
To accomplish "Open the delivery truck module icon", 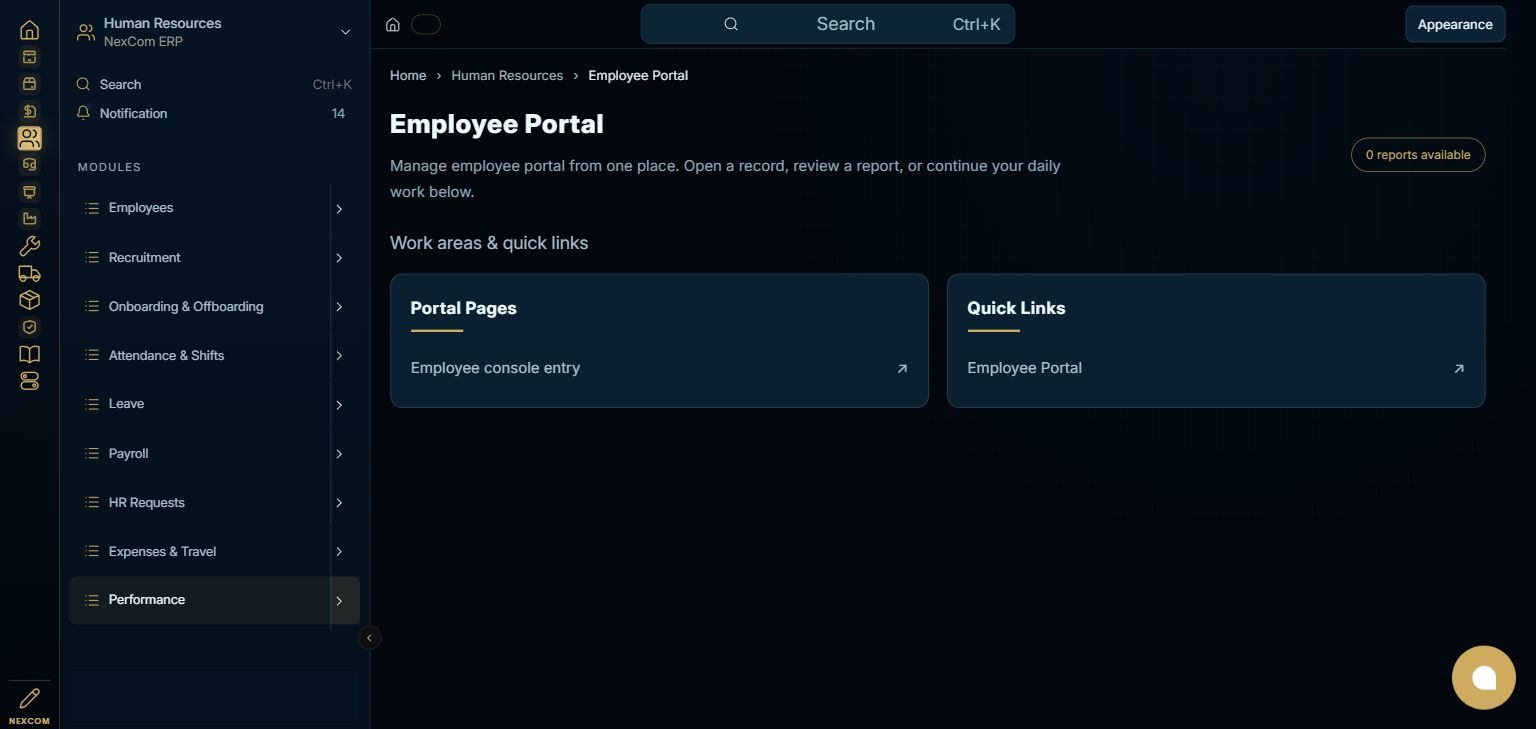I will point(29,273).
